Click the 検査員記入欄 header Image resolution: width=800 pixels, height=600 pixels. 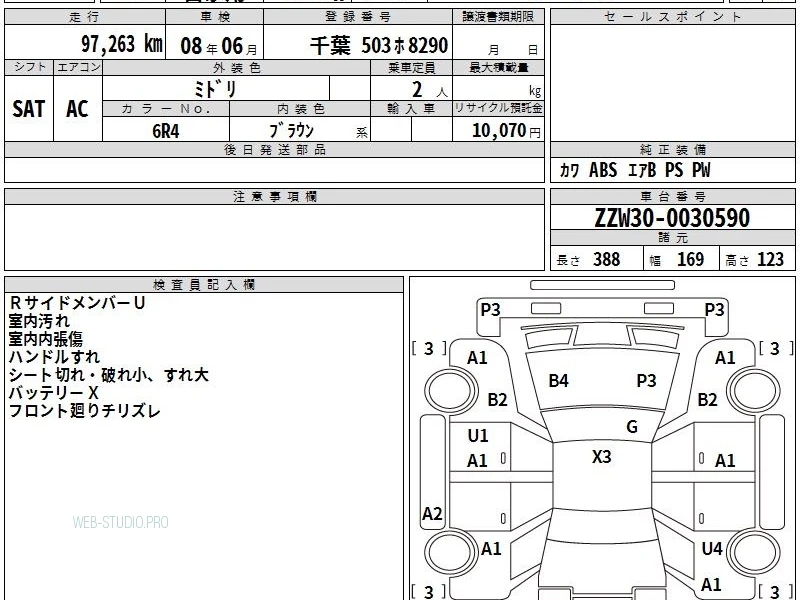tap(204, 285)
